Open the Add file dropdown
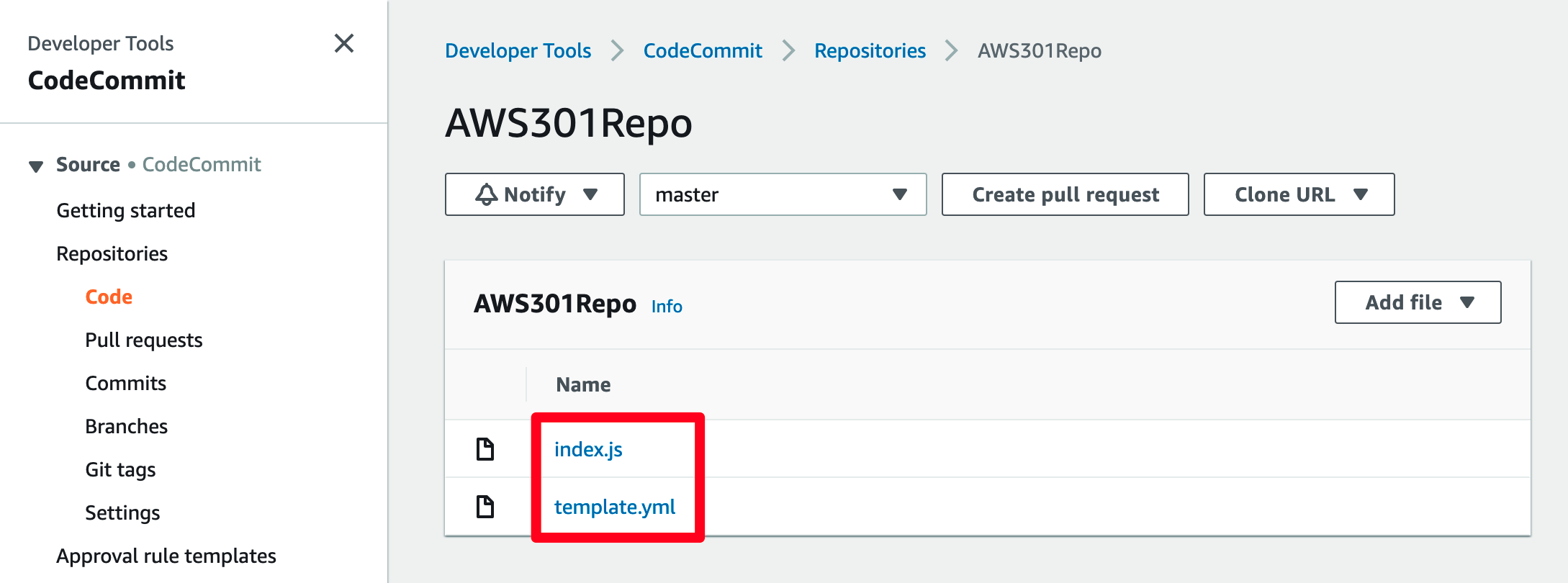Viewport: 1568px width, 583px height. tap(1418, 302)
